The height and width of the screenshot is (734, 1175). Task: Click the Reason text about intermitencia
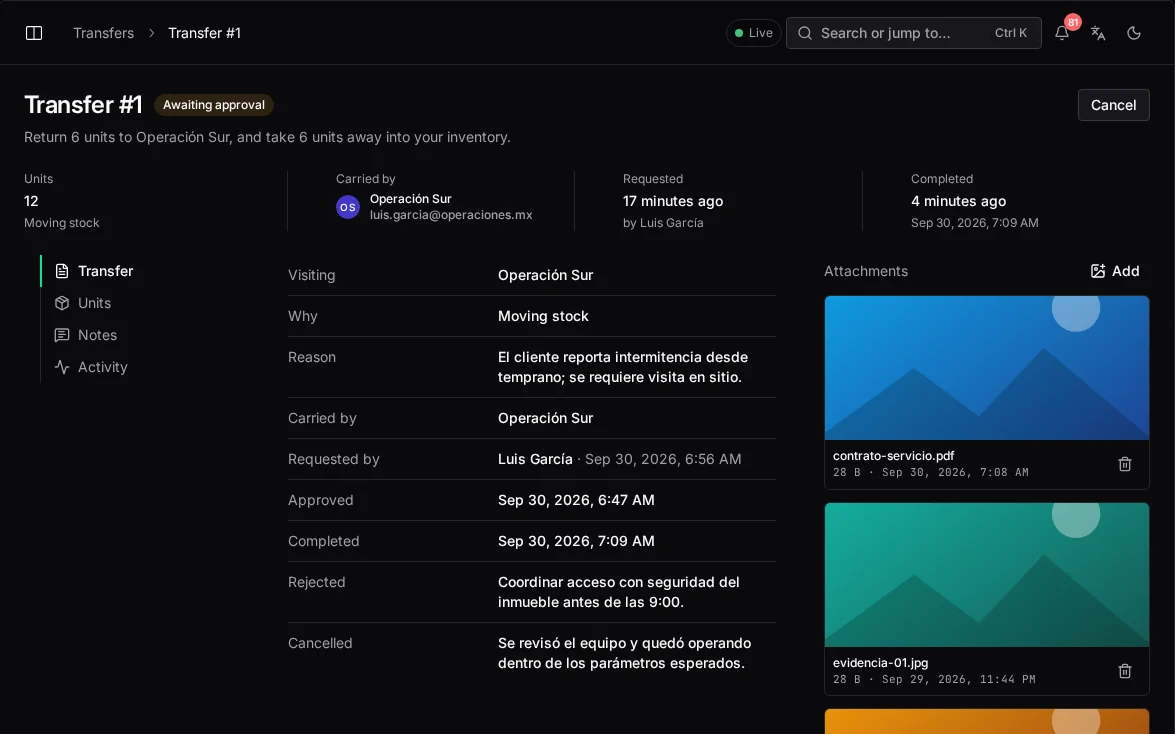(623, 367)
